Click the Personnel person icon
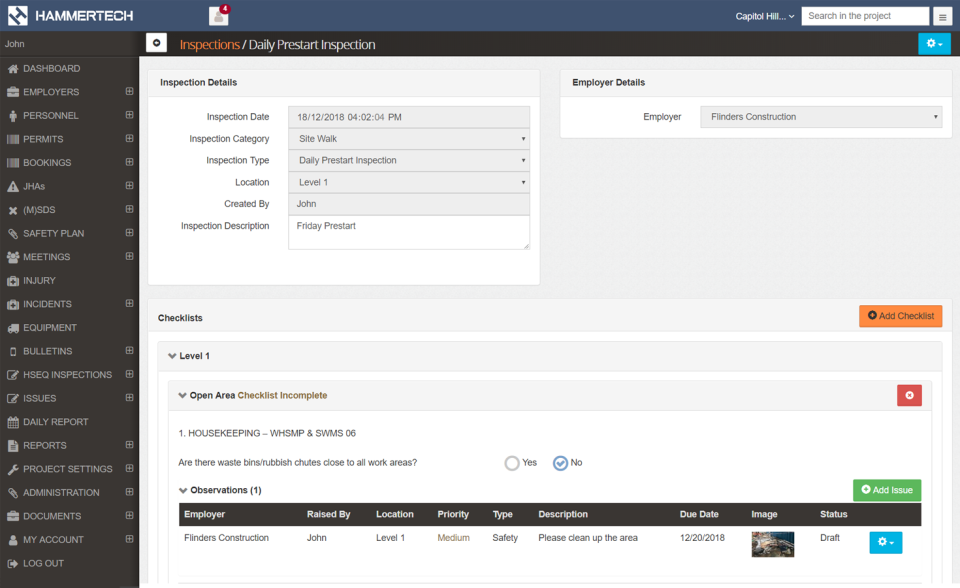960x588 pixels. pos(13,116)
